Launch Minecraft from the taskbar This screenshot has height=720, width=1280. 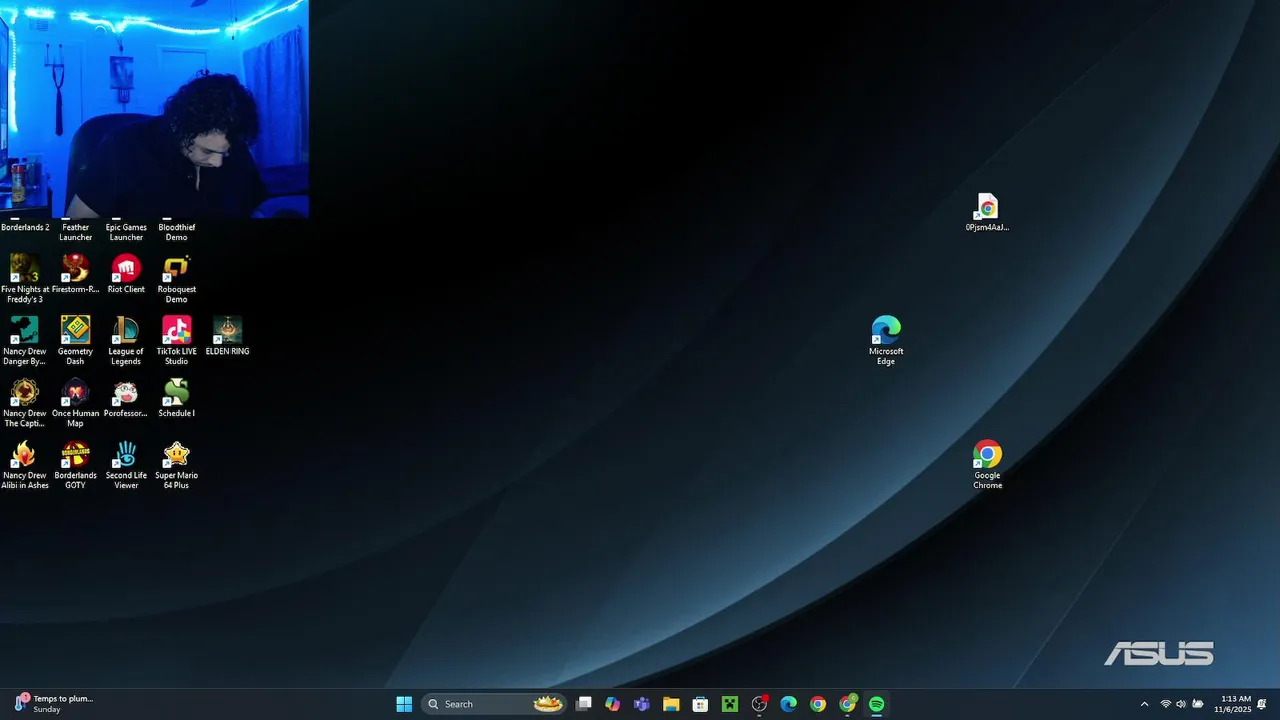tap(730, 704)
